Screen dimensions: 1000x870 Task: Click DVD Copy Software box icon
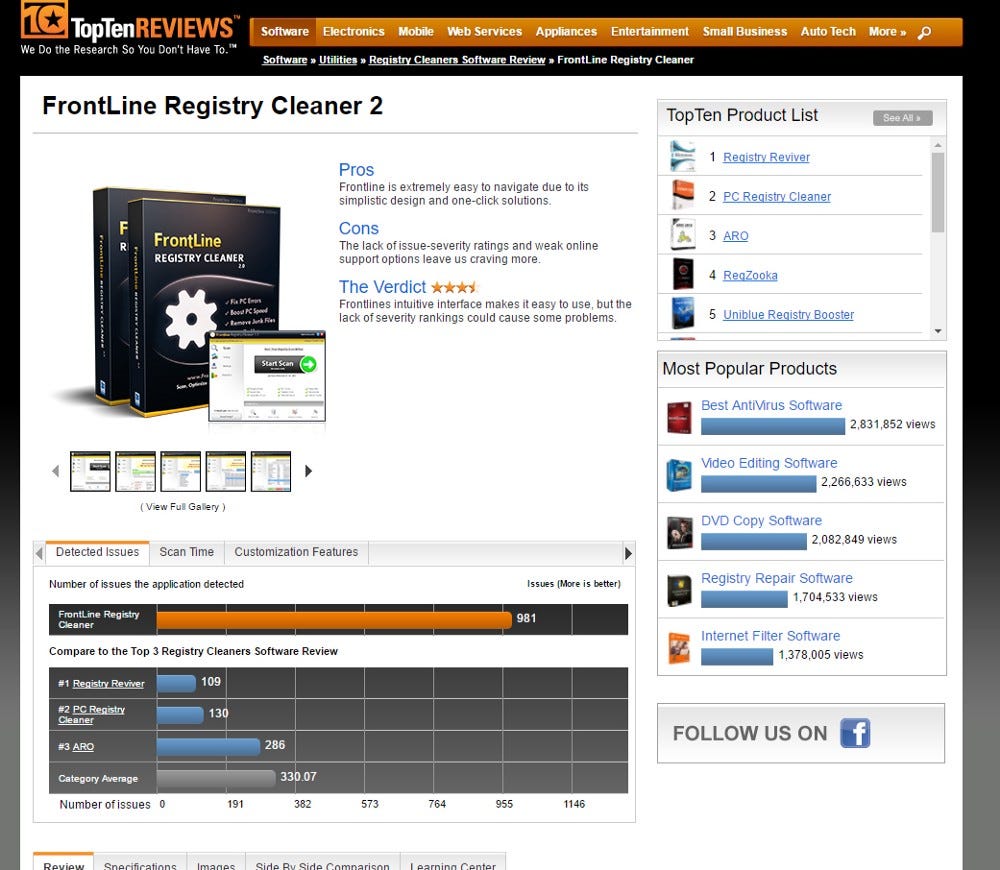(x=680, y=533)
